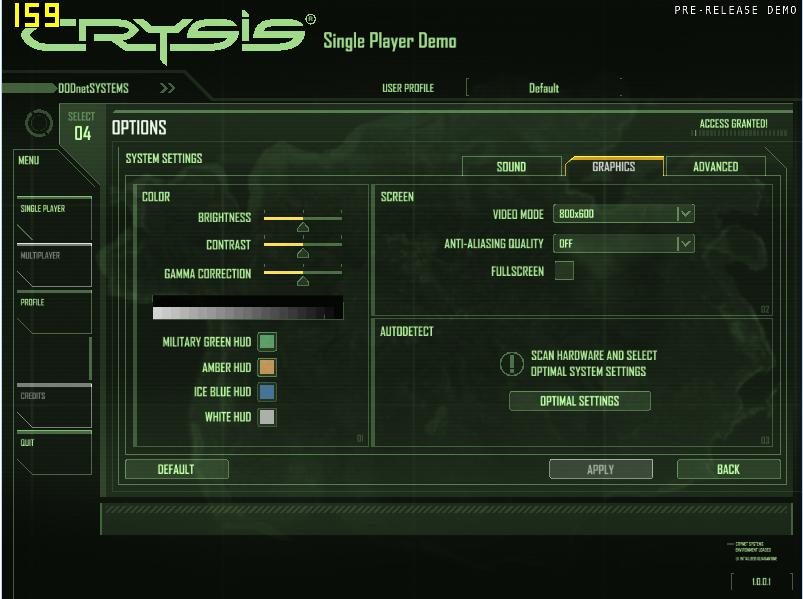Switch to the Sound tab
803x599 pixels.
click(512, 166)
